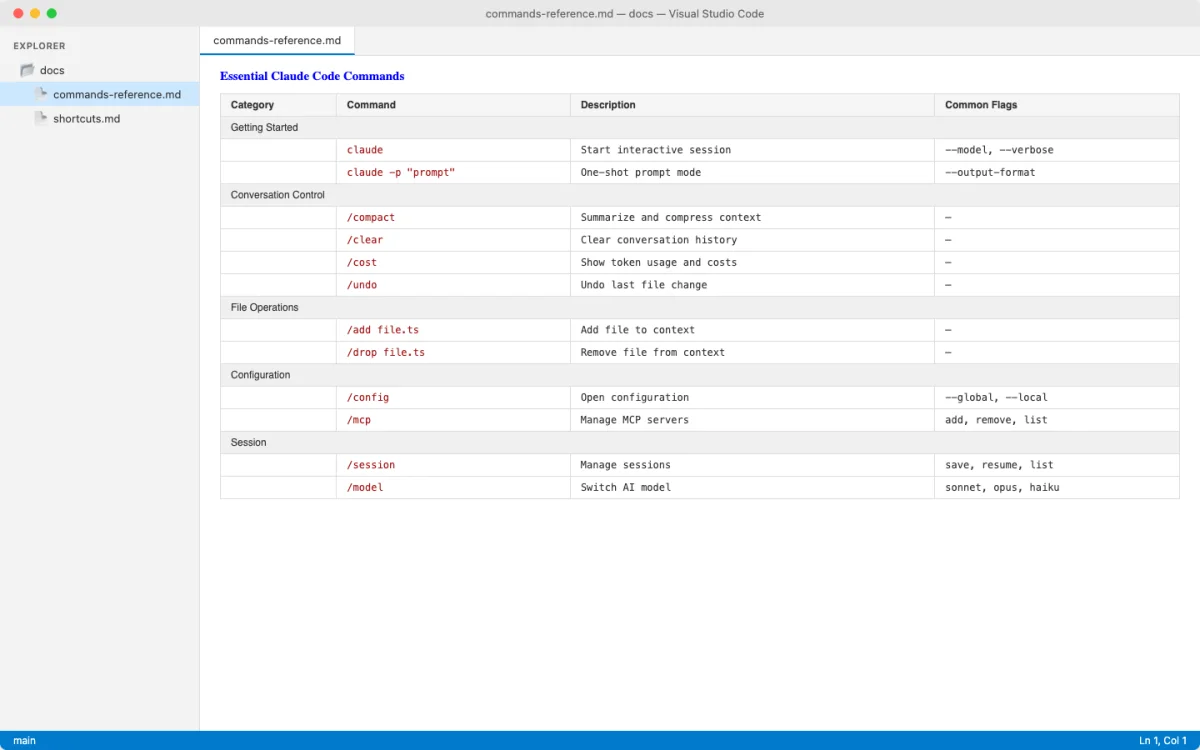1200x750 pixels.
Task: Click the Ln 1, Col 1 status indicator
Action: pyautogui.click(x=1163, y=740)
